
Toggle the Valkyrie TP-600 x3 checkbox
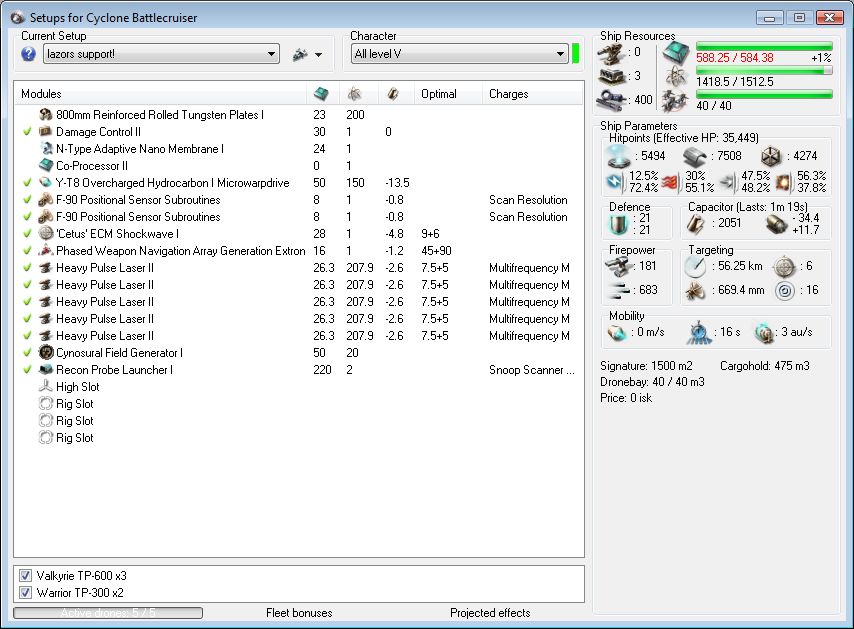[25, 576]
